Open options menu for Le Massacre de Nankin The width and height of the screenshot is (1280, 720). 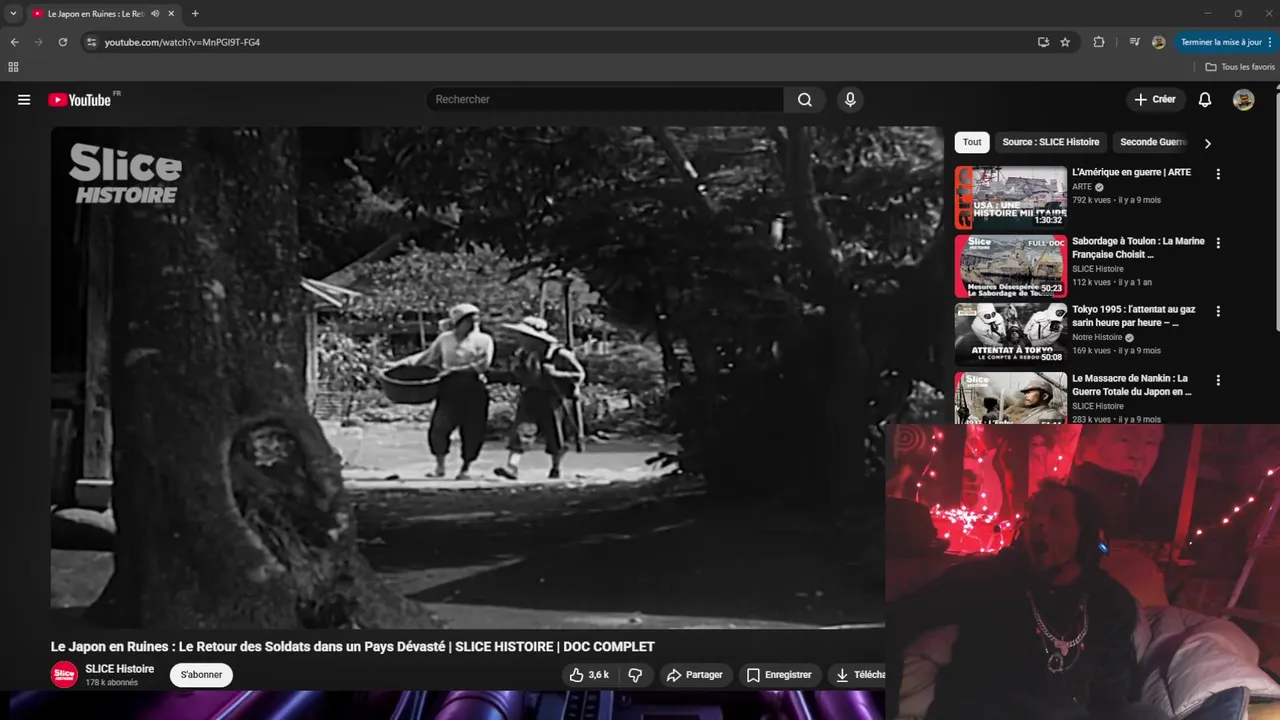point(1218,380)
